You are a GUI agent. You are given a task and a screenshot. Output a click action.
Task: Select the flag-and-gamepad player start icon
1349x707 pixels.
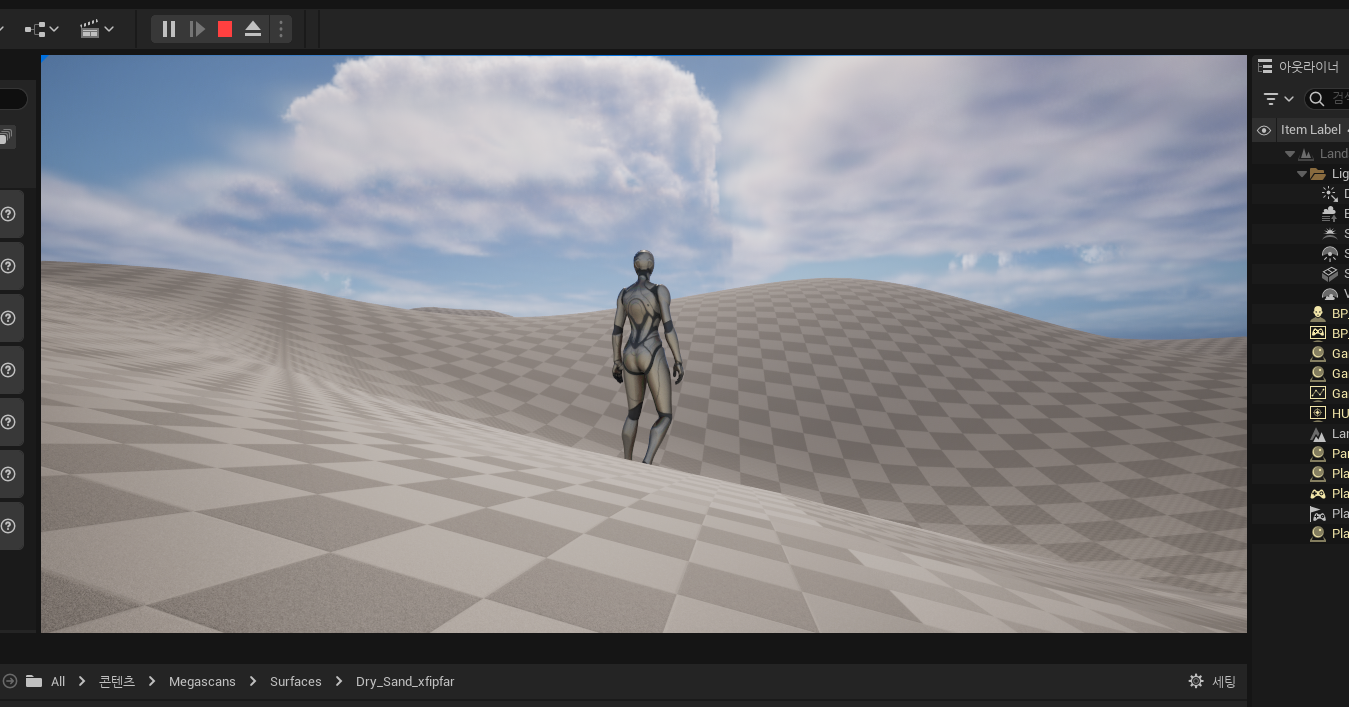pos(1318,514)
